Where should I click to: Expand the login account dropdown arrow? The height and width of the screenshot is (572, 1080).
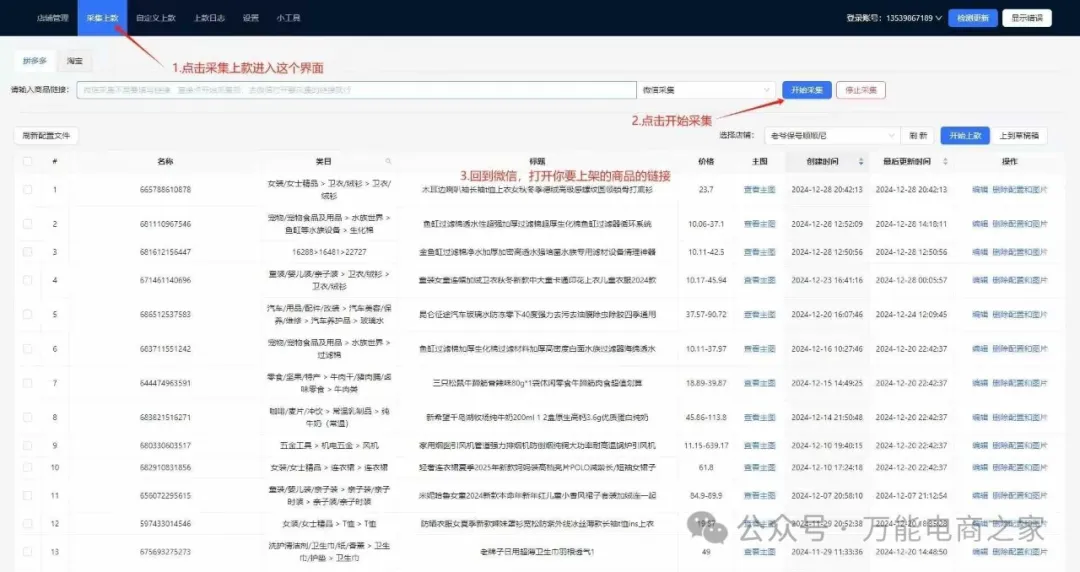[x=938, y=18]
